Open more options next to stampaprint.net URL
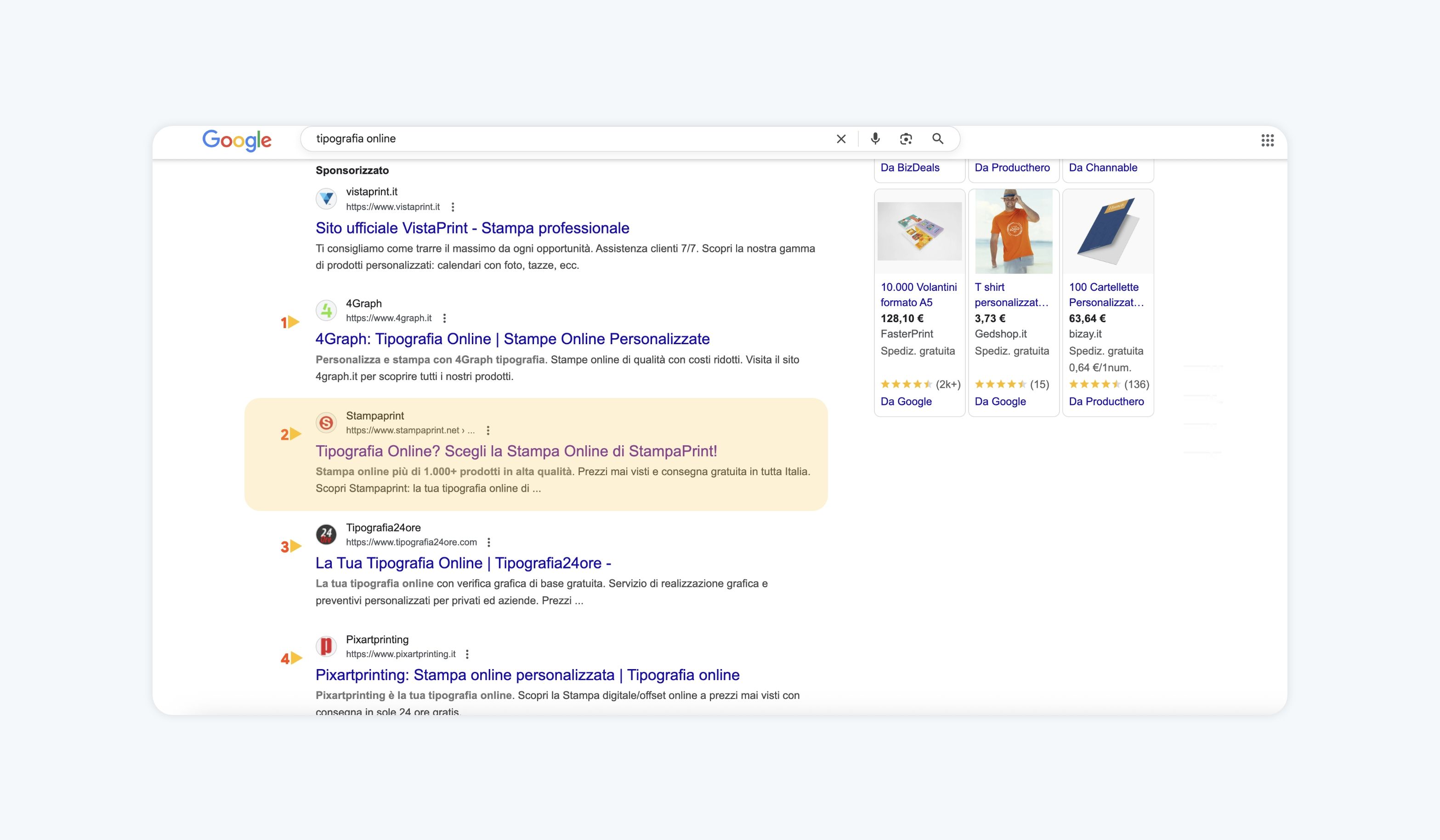 488,430
